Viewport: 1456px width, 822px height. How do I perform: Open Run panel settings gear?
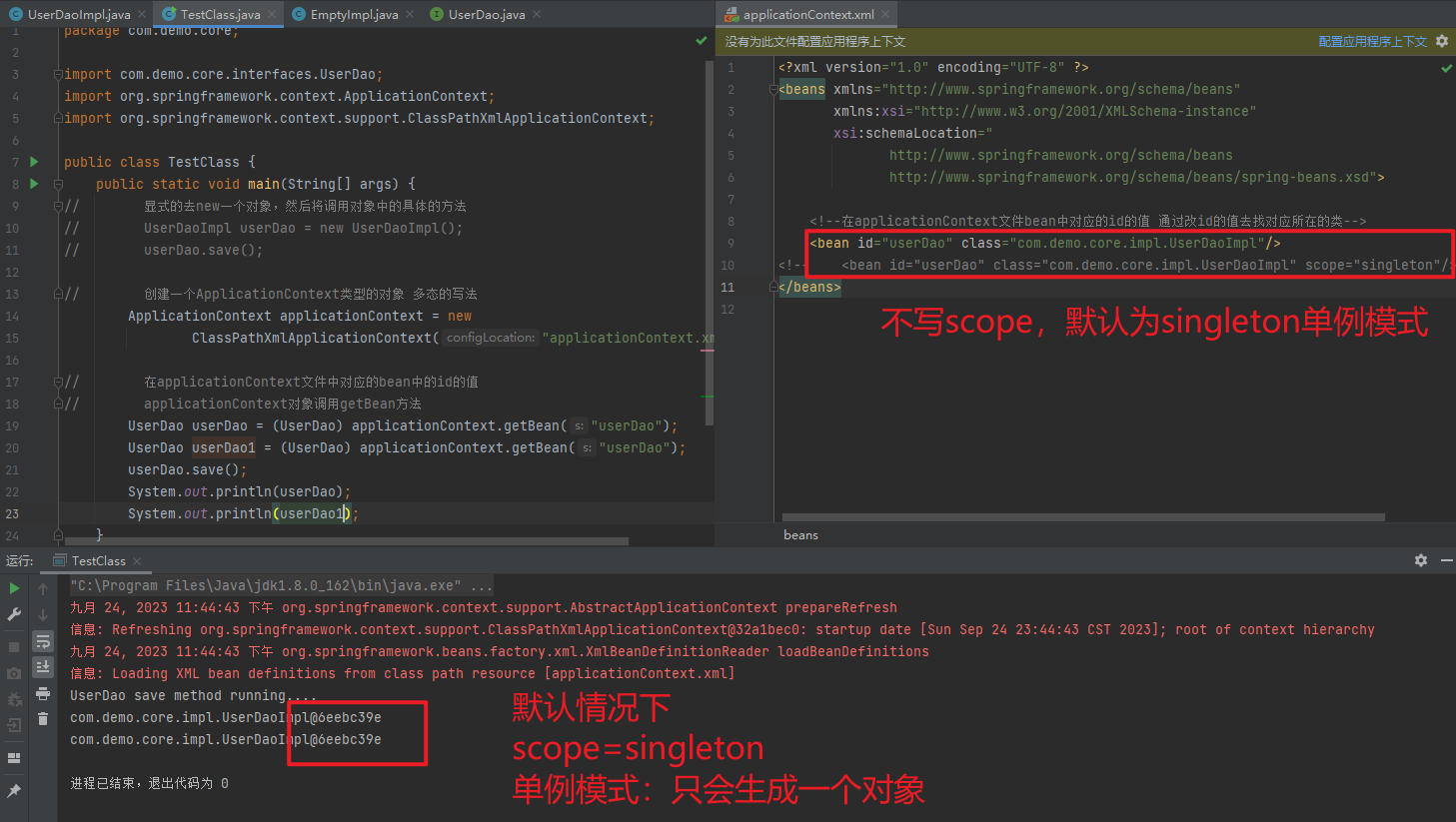(1421, 560)
